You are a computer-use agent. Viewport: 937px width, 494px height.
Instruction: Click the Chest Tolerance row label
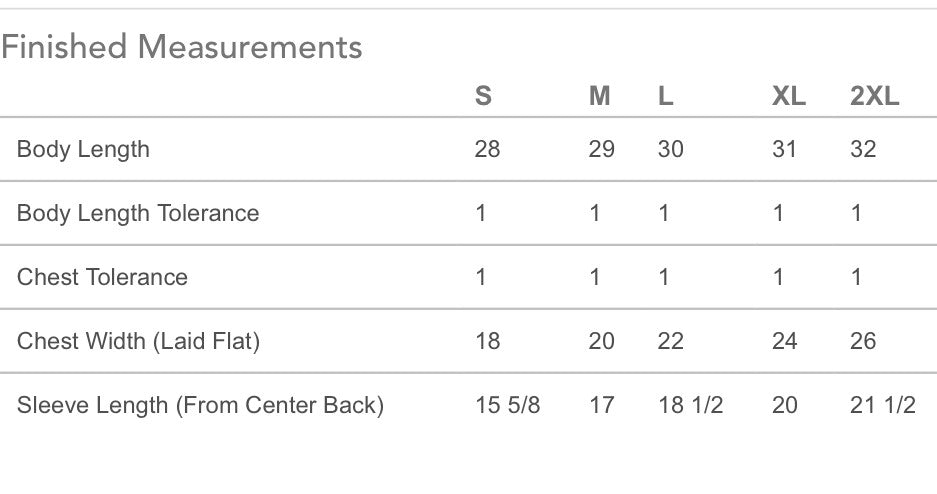[102, 277]
